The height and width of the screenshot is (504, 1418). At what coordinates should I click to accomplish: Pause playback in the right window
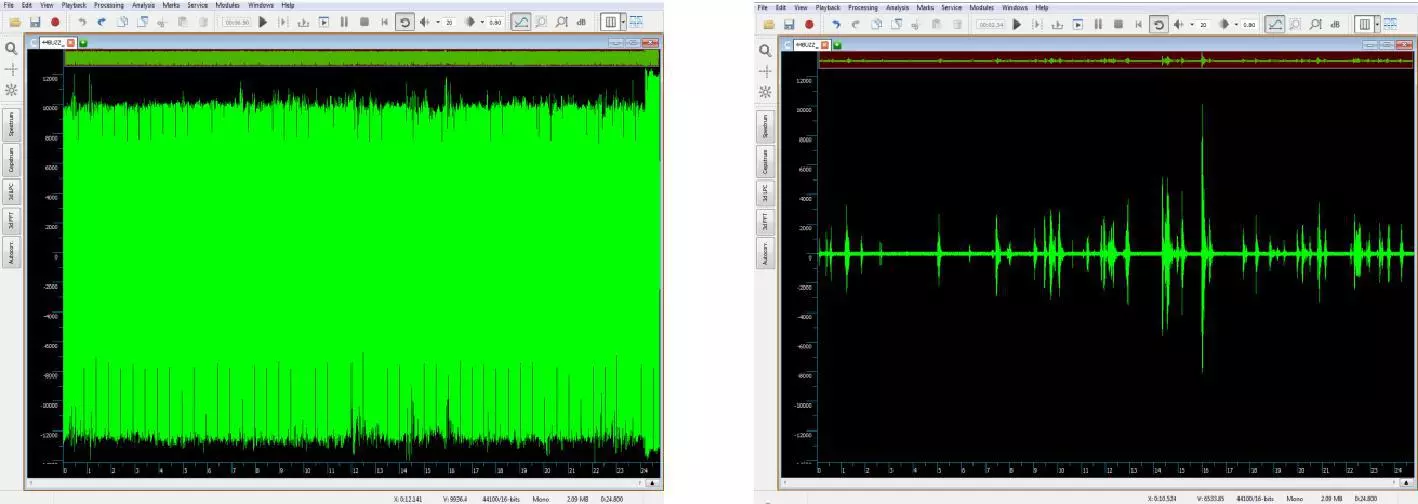coord(1097,24)
